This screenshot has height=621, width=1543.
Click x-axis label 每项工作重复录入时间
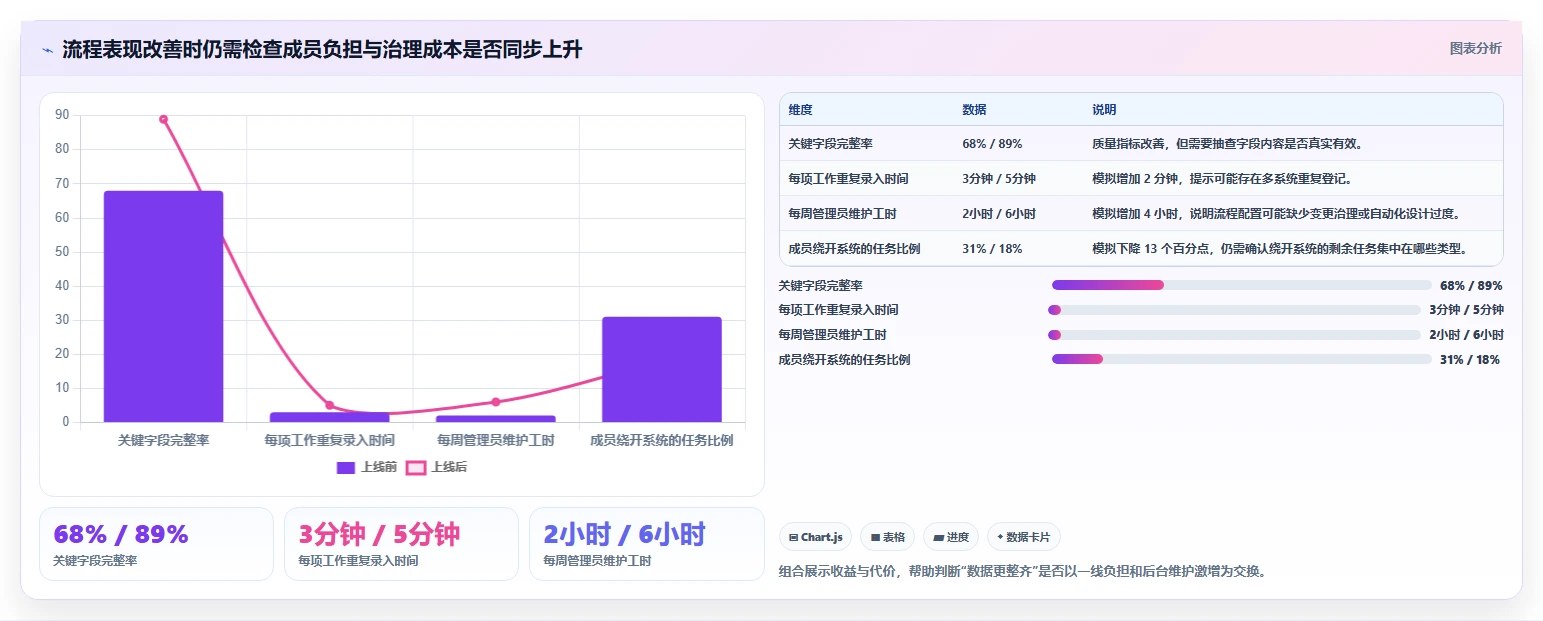(x=329, y=440)
